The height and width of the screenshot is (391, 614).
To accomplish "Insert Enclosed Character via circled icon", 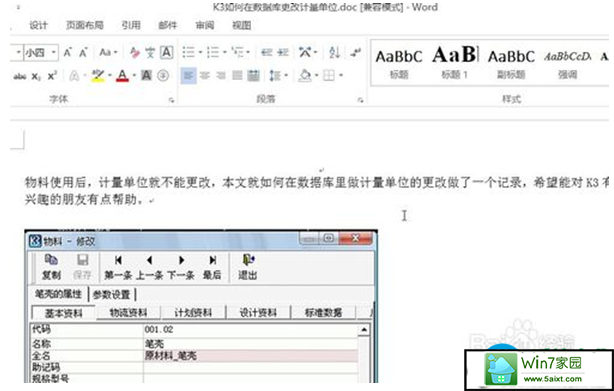I will pyautogui.click(x=163, y=75).
